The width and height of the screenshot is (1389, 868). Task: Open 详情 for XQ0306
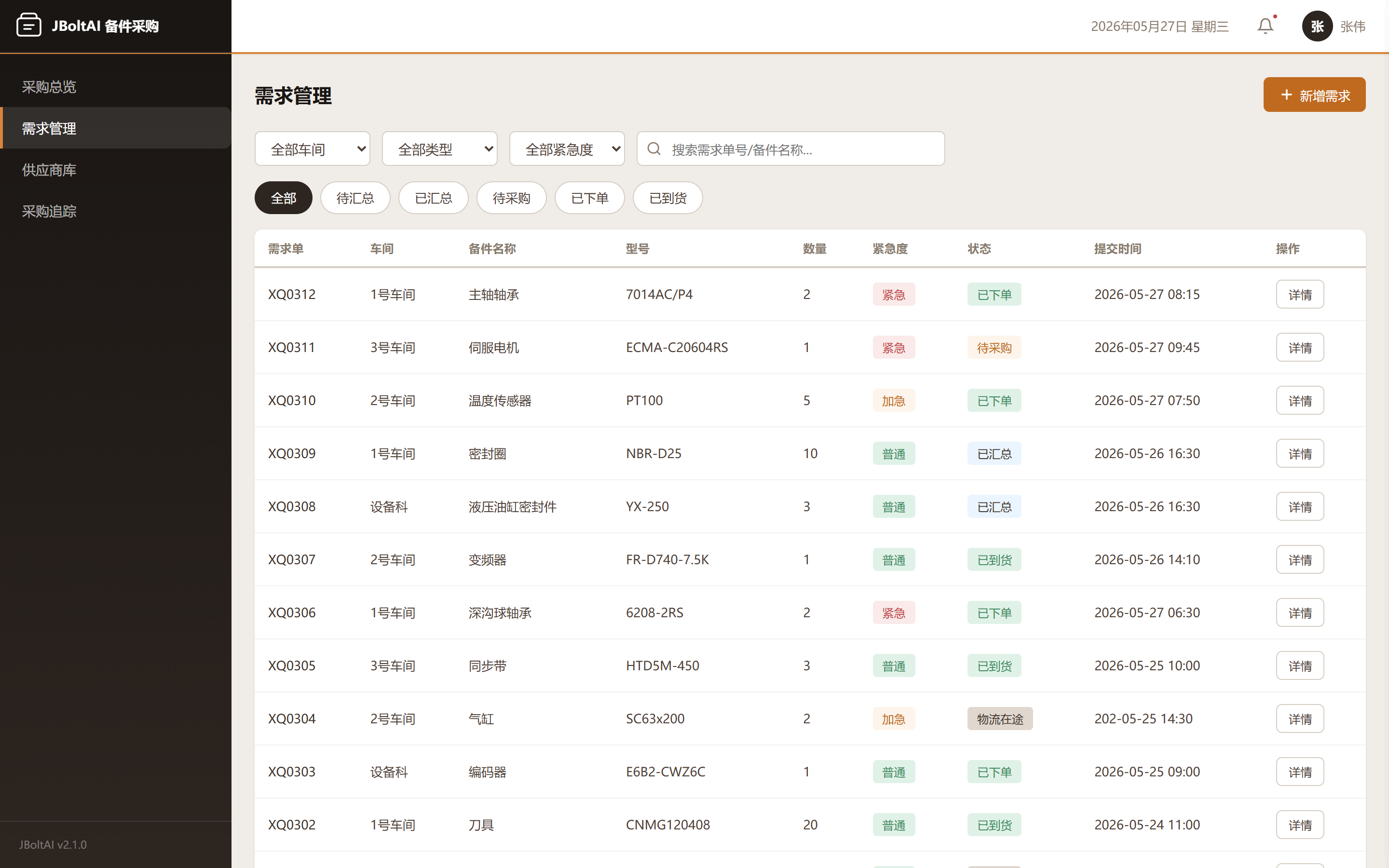click(x=1300, y=612)
